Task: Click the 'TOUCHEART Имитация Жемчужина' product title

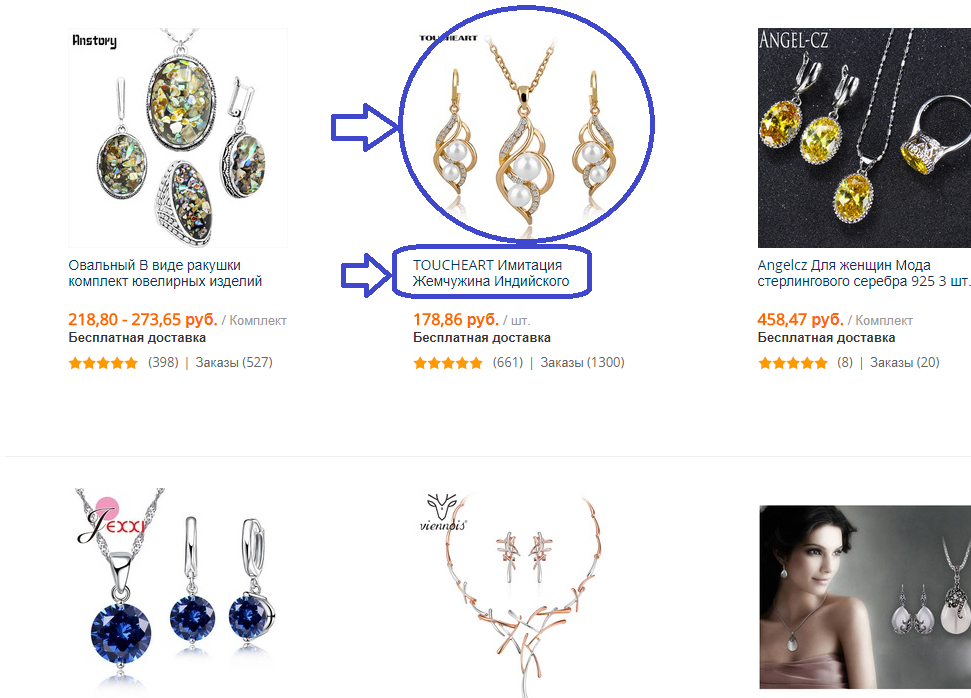Action: pos(490,273)
